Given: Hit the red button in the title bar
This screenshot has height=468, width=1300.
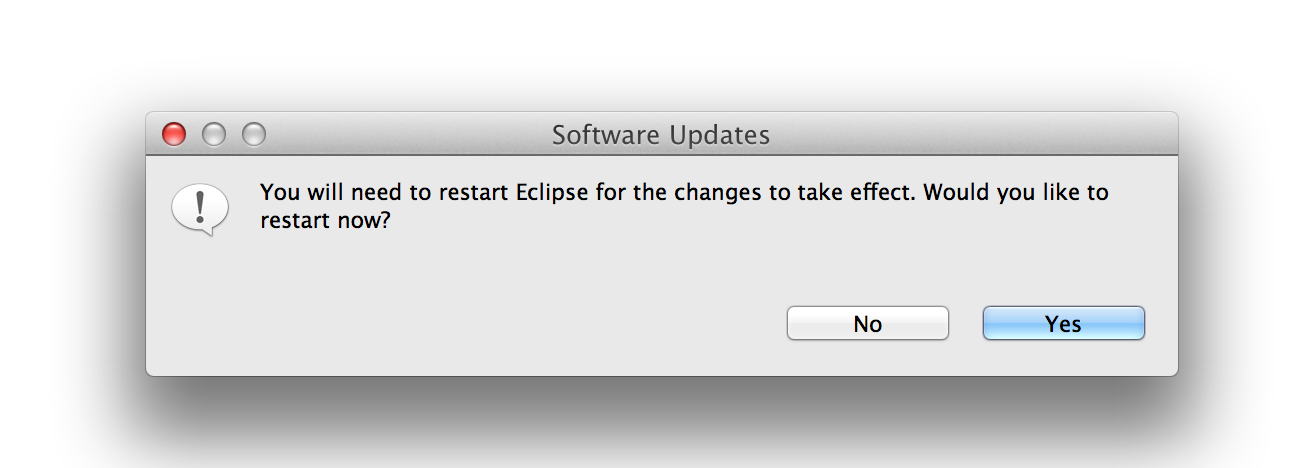Looking at the screenshot, I should coord(174,134).
